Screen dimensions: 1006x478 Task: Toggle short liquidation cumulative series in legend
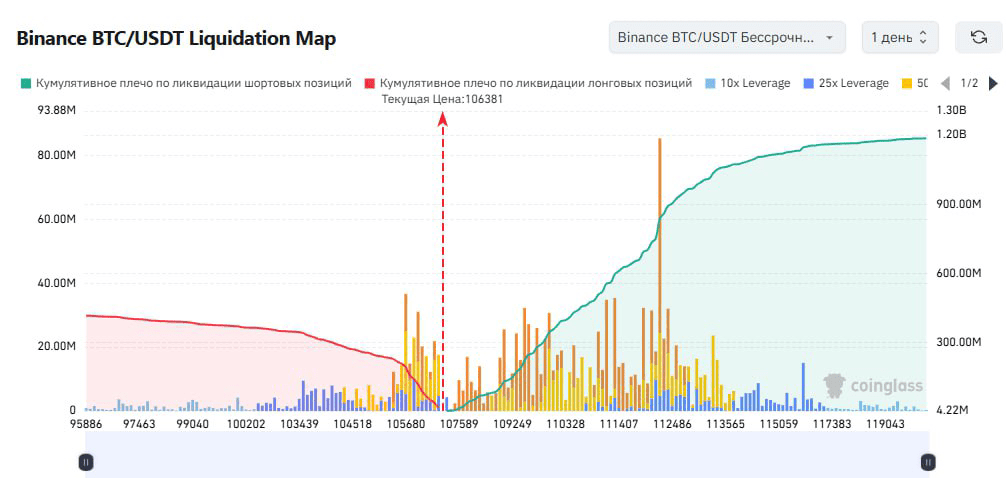187,83
